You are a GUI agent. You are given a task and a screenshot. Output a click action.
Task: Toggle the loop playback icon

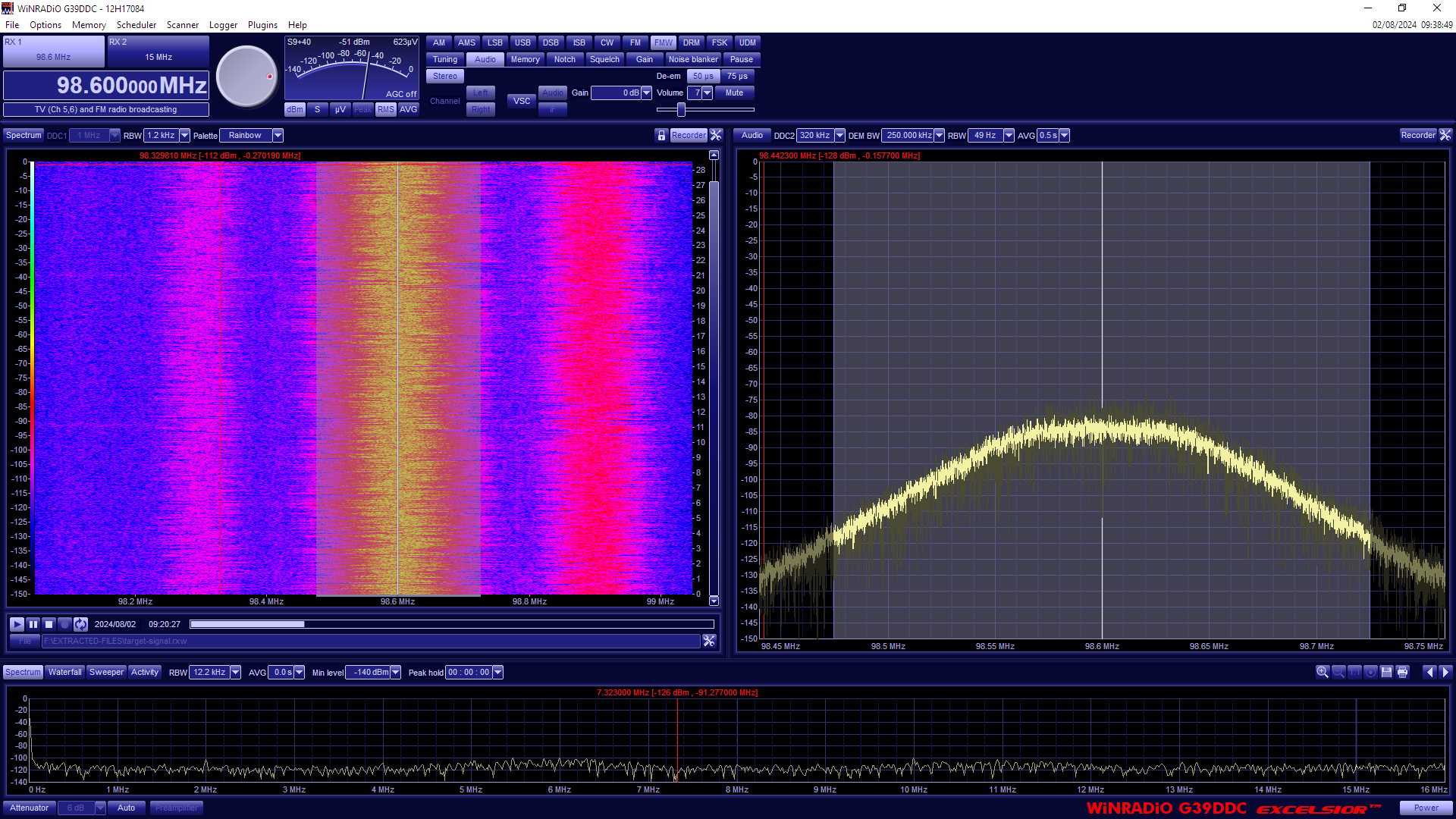pos(80,624)
